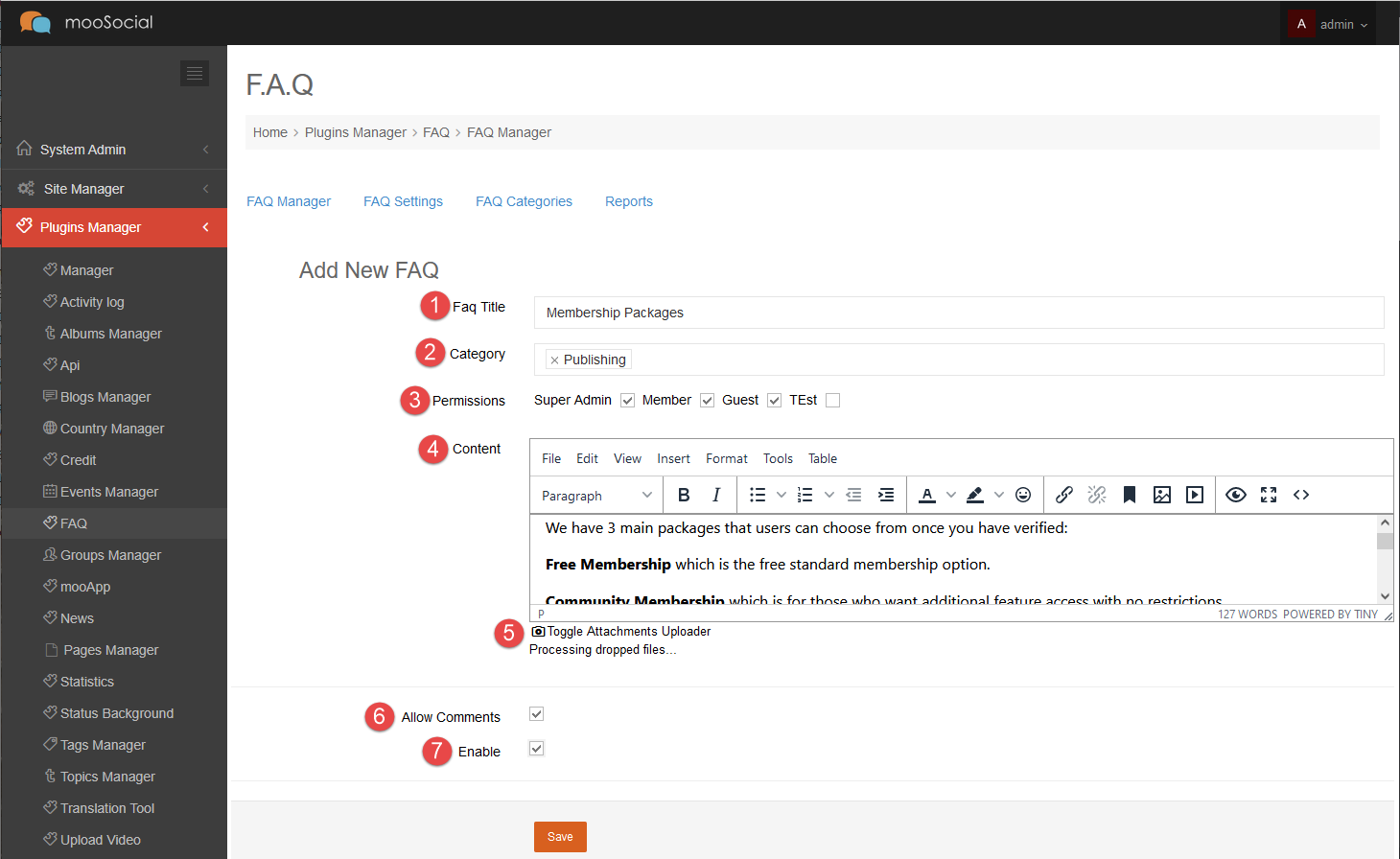Insert an image into content
The image size is (1400, 859).
coord(1162,495)
